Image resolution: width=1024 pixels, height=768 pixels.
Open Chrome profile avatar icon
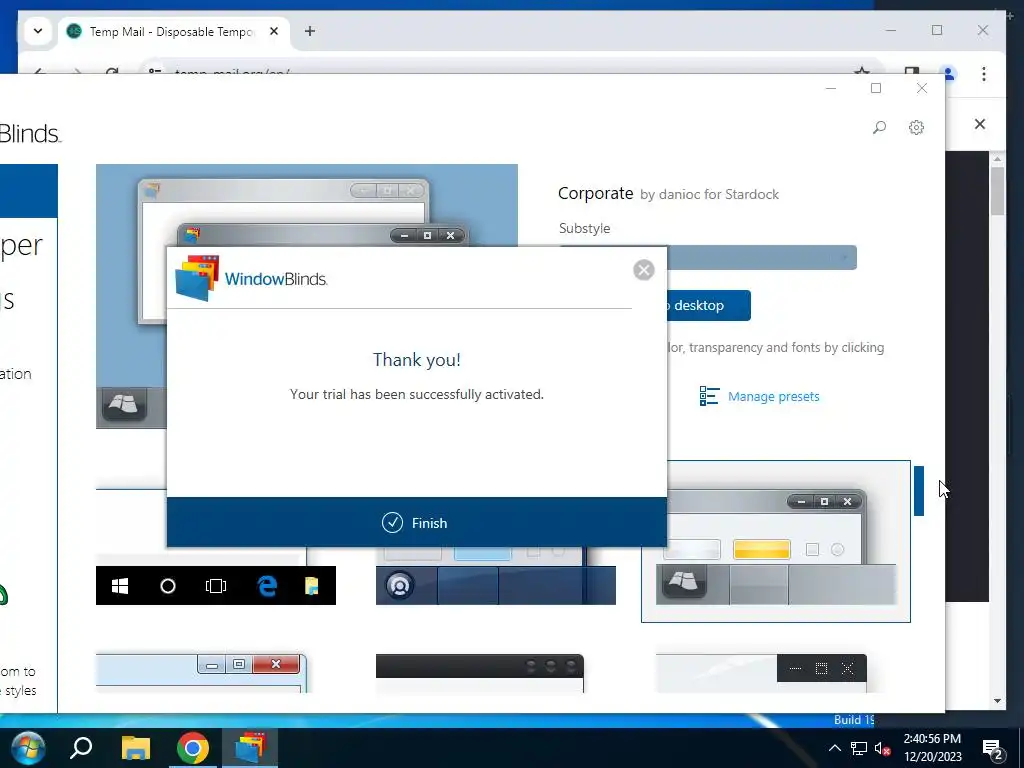coord(949,73)
